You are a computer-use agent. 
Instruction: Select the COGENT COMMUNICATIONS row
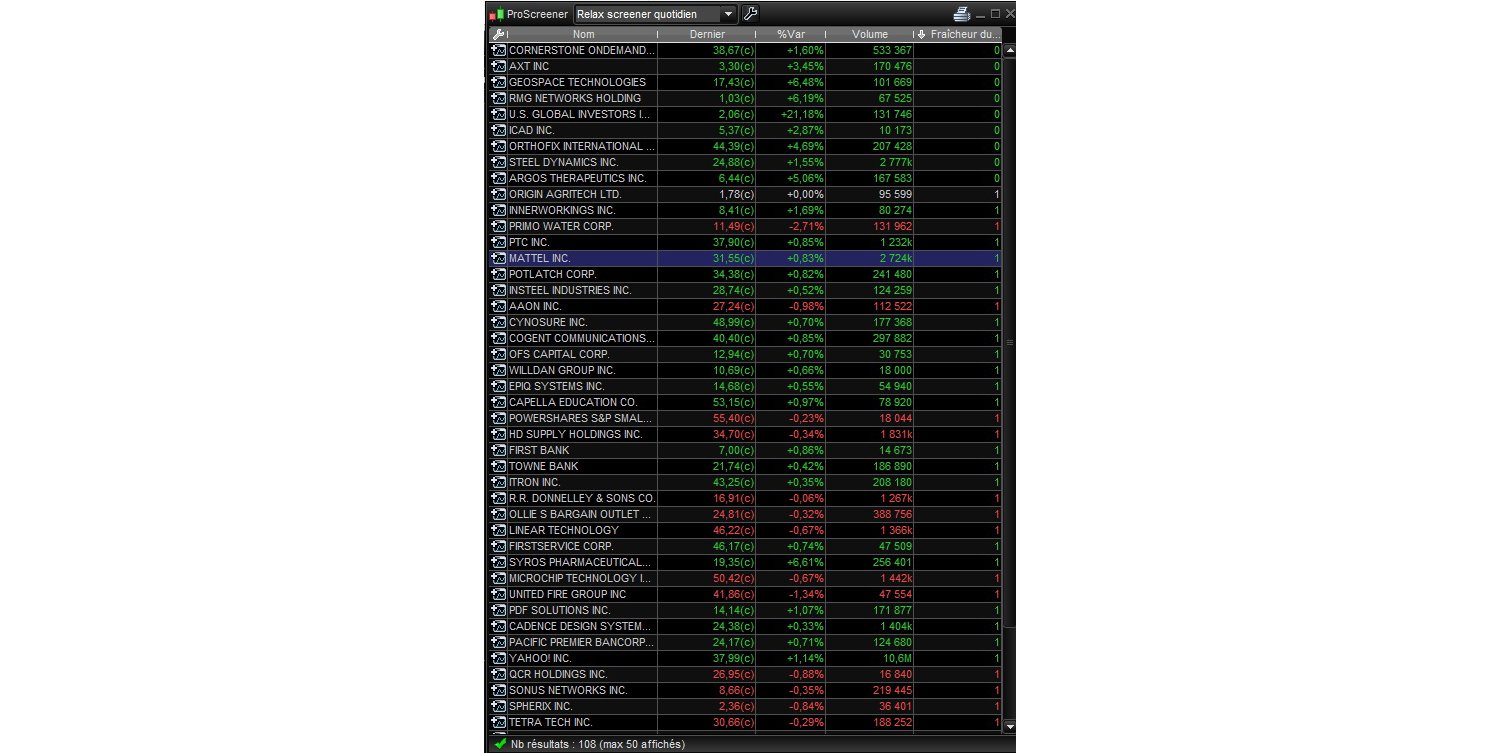click(746, 338)
